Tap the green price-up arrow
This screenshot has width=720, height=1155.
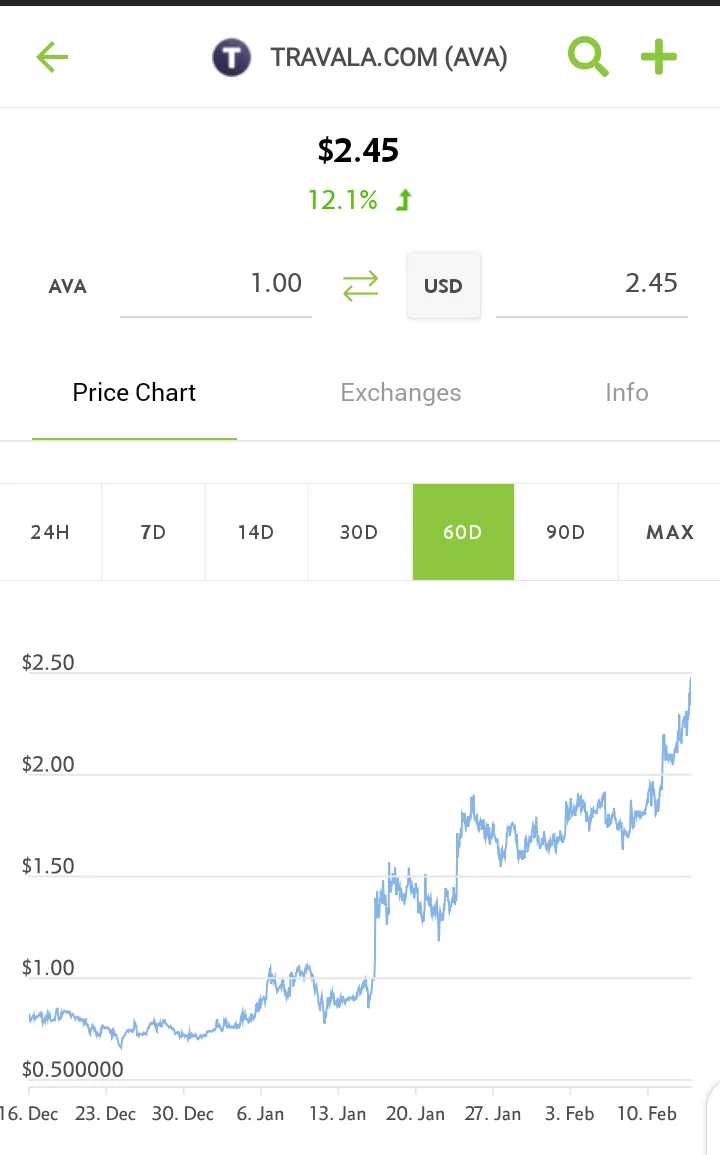[404, 200]
